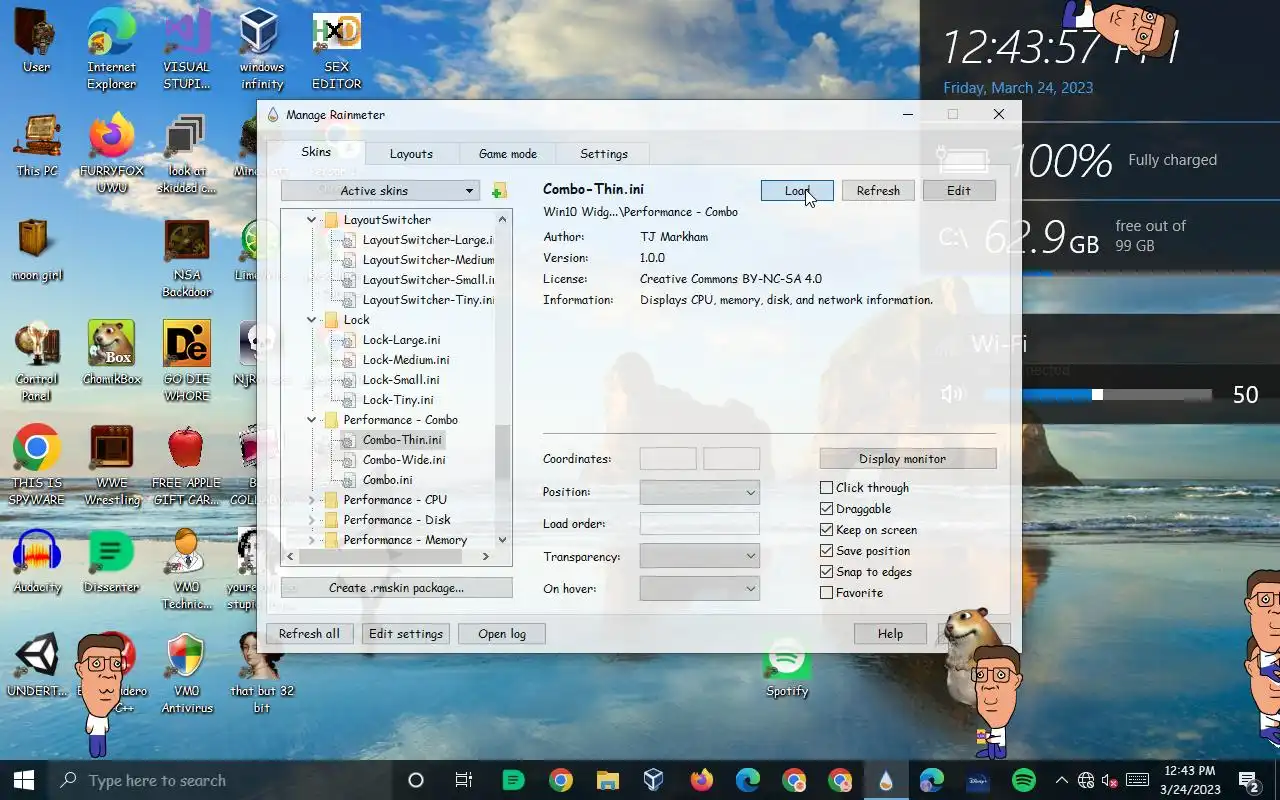Launch the ChomikBox desktop icon

[112, 354]
